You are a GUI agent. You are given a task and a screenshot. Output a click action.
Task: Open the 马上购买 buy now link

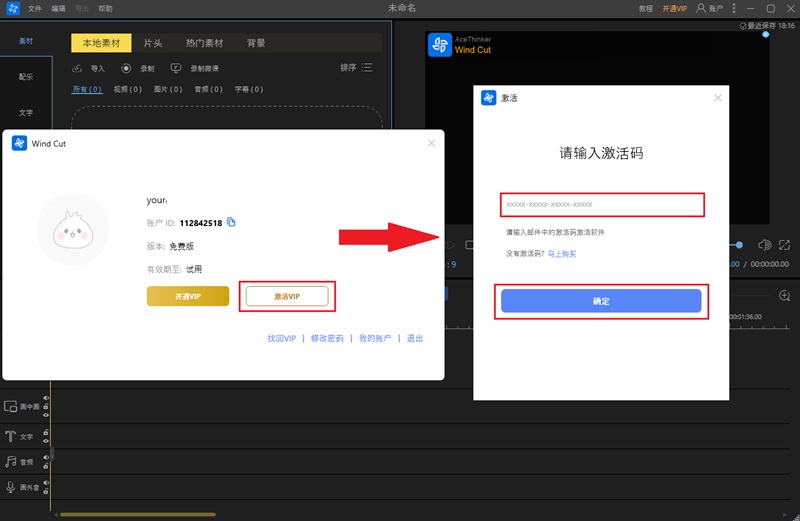562,254
